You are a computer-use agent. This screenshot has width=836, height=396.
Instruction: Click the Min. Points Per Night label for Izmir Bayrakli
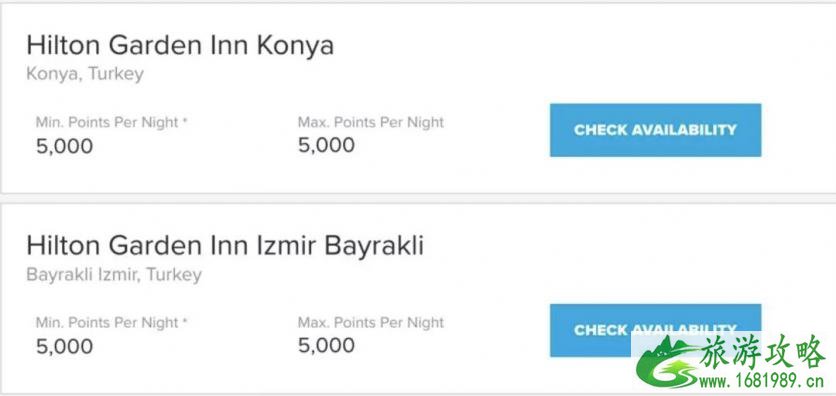click(x=107, y=322)
